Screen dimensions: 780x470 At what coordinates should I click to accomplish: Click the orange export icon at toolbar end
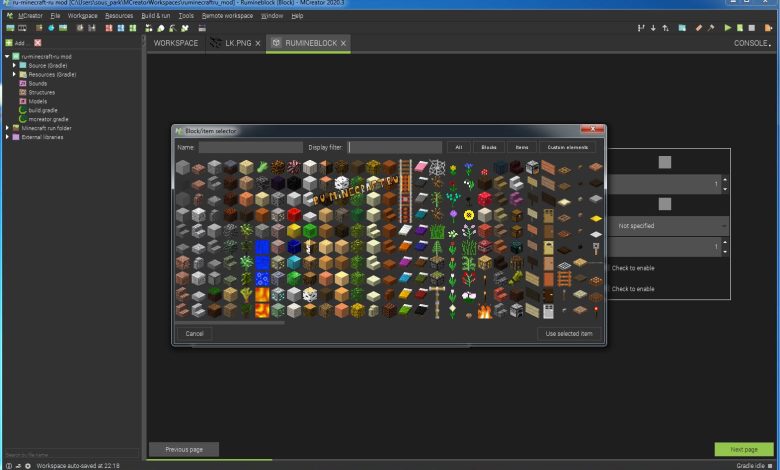[x=767, y=28]
